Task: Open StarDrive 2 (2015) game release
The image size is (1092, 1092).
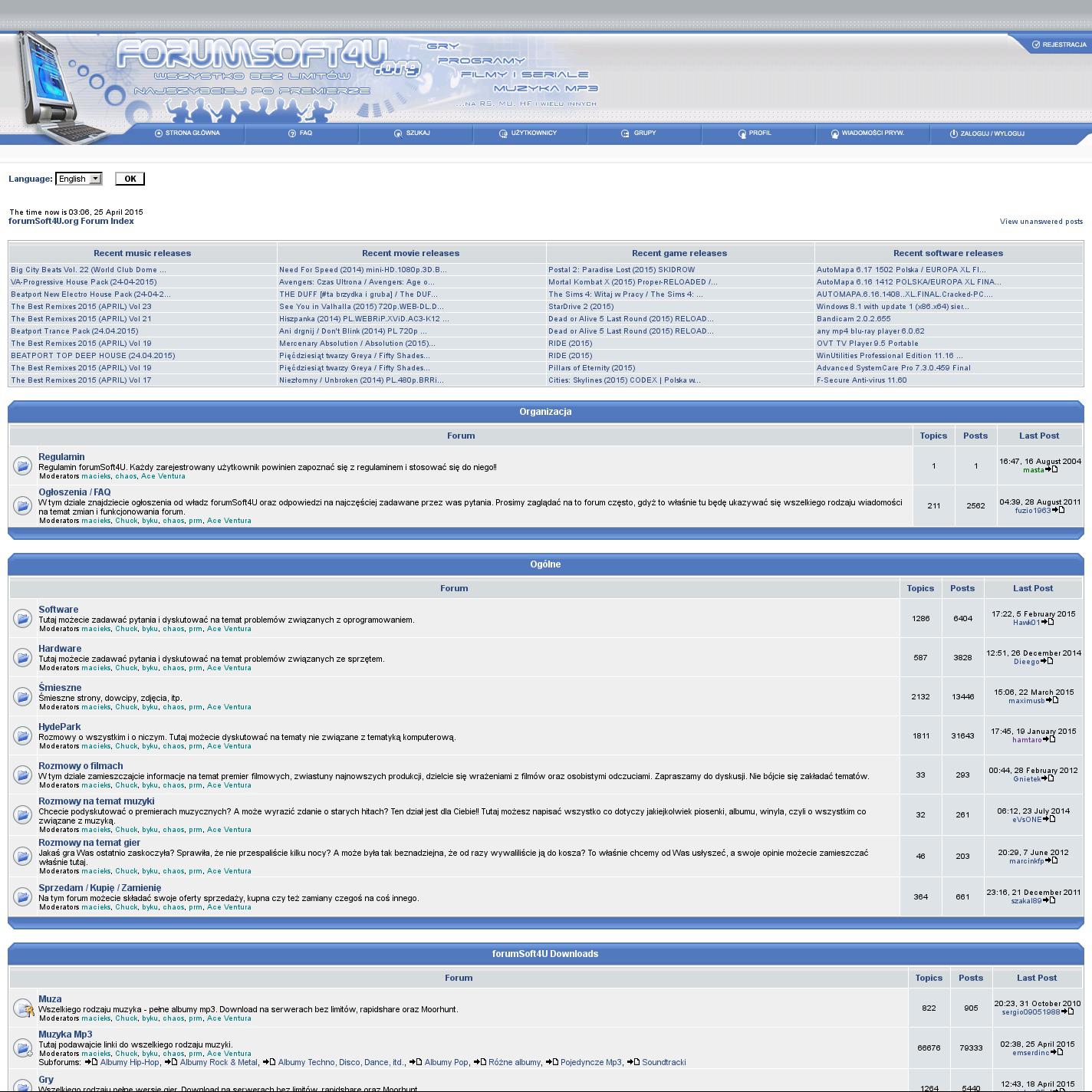Action: click(x=581, y=307)
